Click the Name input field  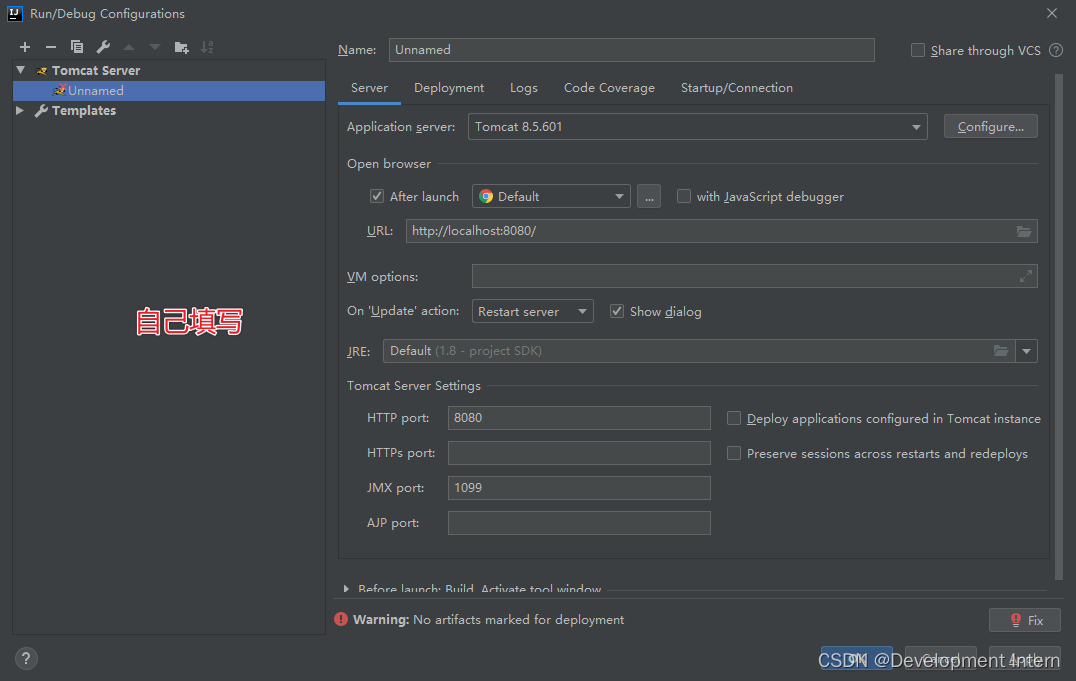point(631,50)
